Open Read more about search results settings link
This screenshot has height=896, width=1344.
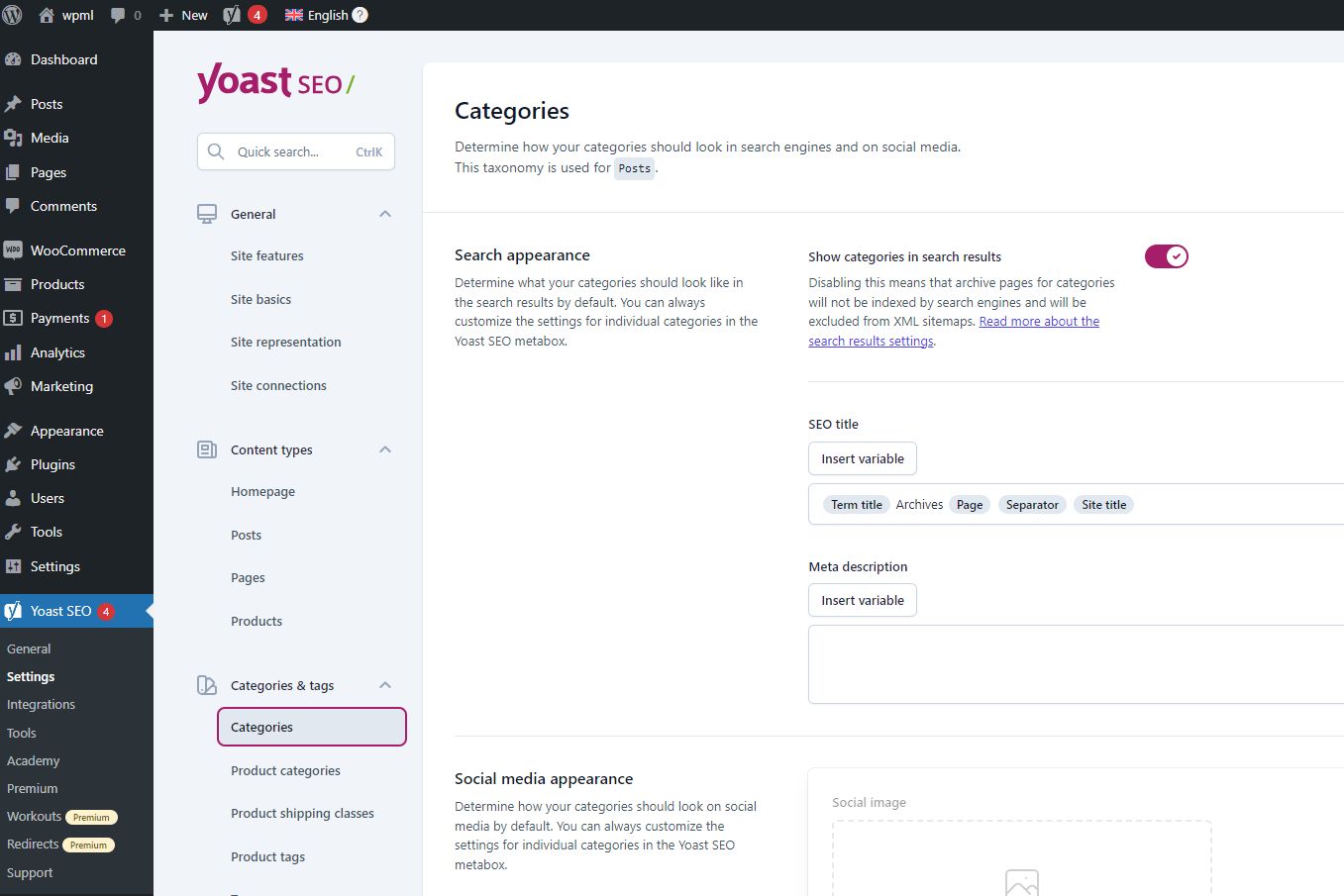point(954,331)
